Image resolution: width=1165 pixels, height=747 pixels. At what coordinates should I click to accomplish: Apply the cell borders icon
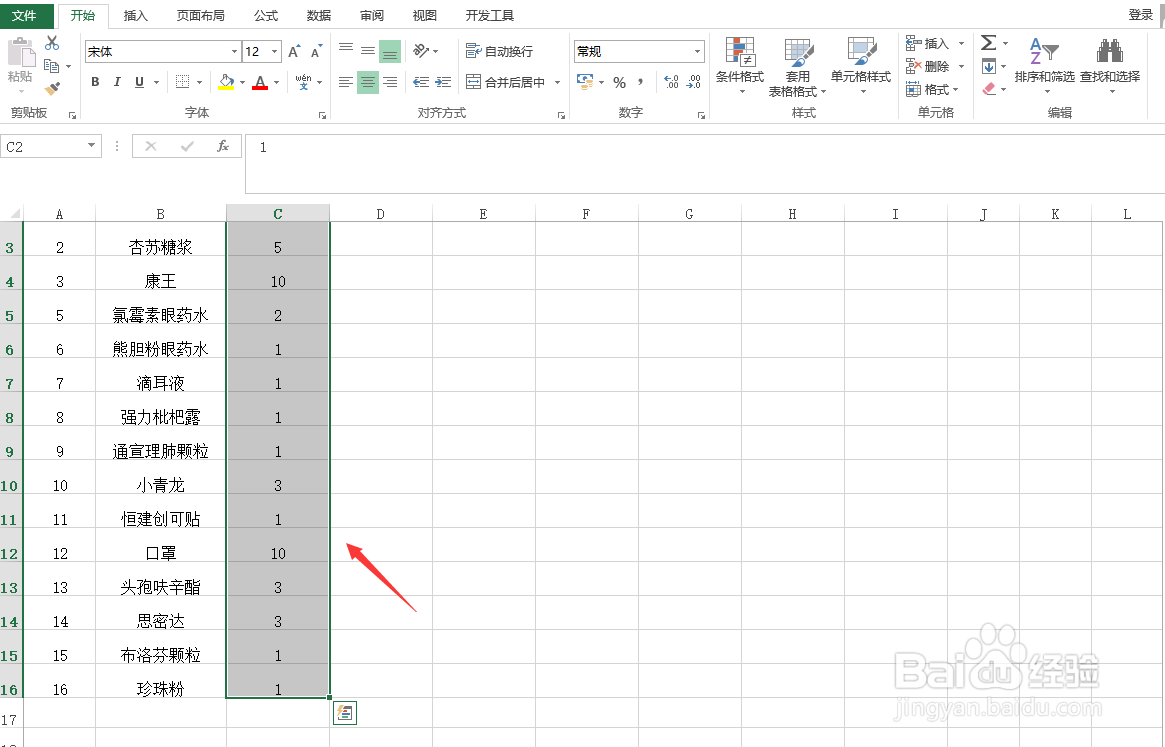tap(182, 82)
